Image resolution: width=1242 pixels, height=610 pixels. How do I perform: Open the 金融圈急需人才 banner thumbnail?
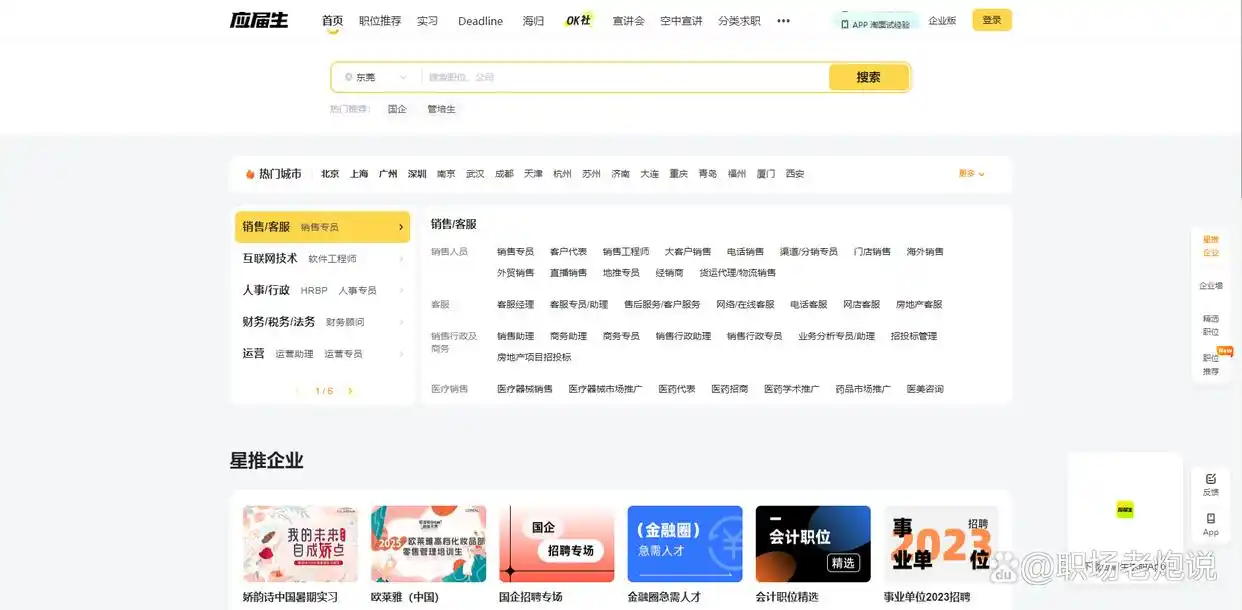click(684, 543)
